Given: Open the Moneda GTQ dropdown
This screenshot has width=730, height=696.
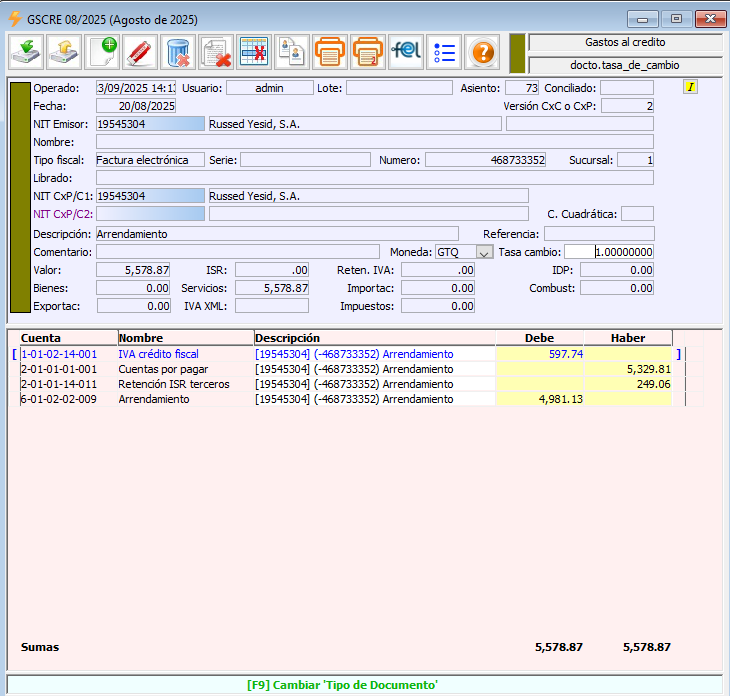Looking at the screenshot, I should pos(485,253).
